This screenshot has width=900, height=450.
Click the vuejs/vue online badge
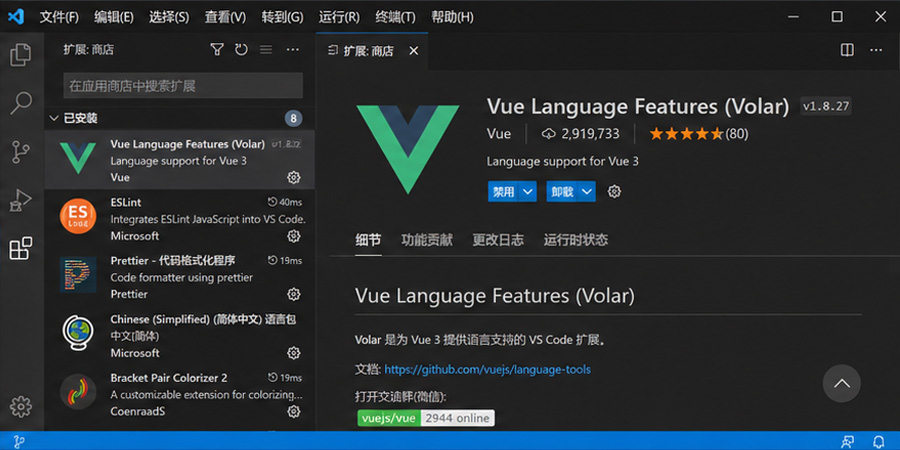(x=425, y=418)
